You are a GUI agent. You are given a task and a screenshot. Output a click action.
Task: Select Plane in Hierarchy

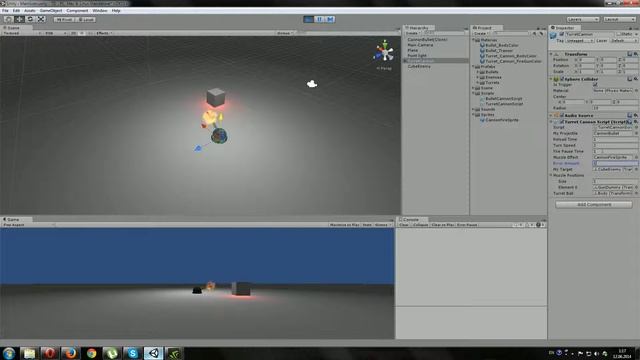pos(412,50)
